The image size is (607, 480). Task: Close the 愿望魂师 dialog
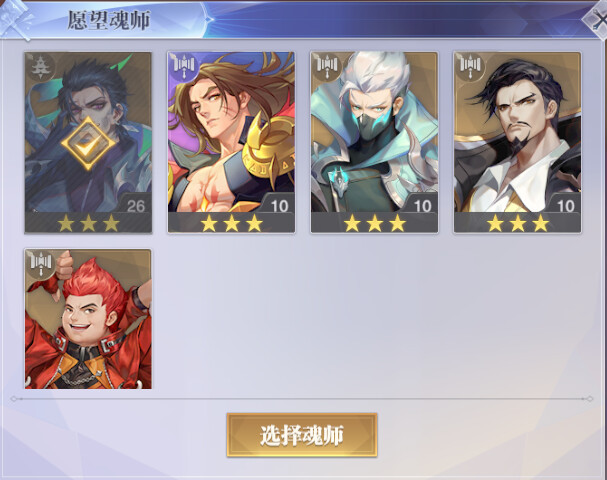(597, 19)
